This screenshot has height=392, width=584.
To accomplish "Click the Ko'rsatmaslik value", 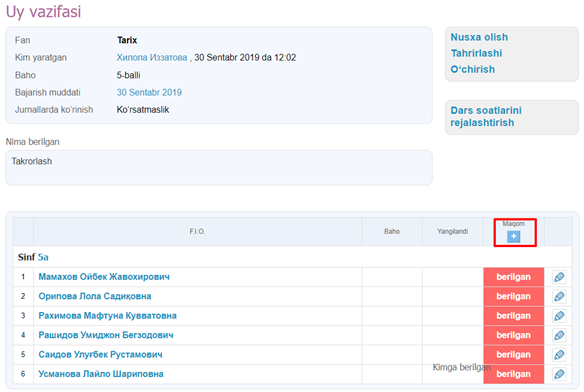I will pos(143,110).
